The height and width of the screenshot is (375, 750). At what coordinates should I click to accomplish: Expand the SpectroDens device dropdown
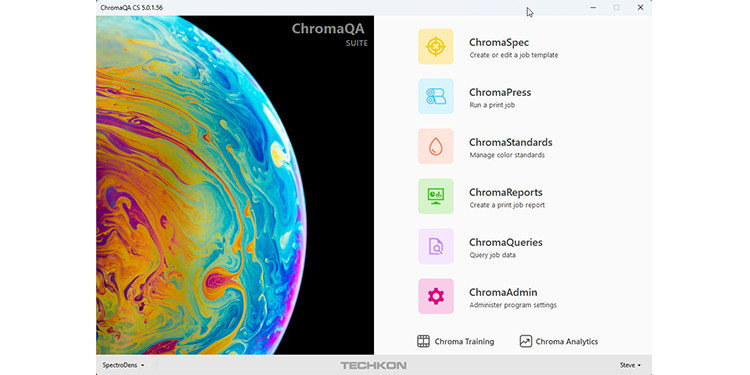(x=123, y=365)
